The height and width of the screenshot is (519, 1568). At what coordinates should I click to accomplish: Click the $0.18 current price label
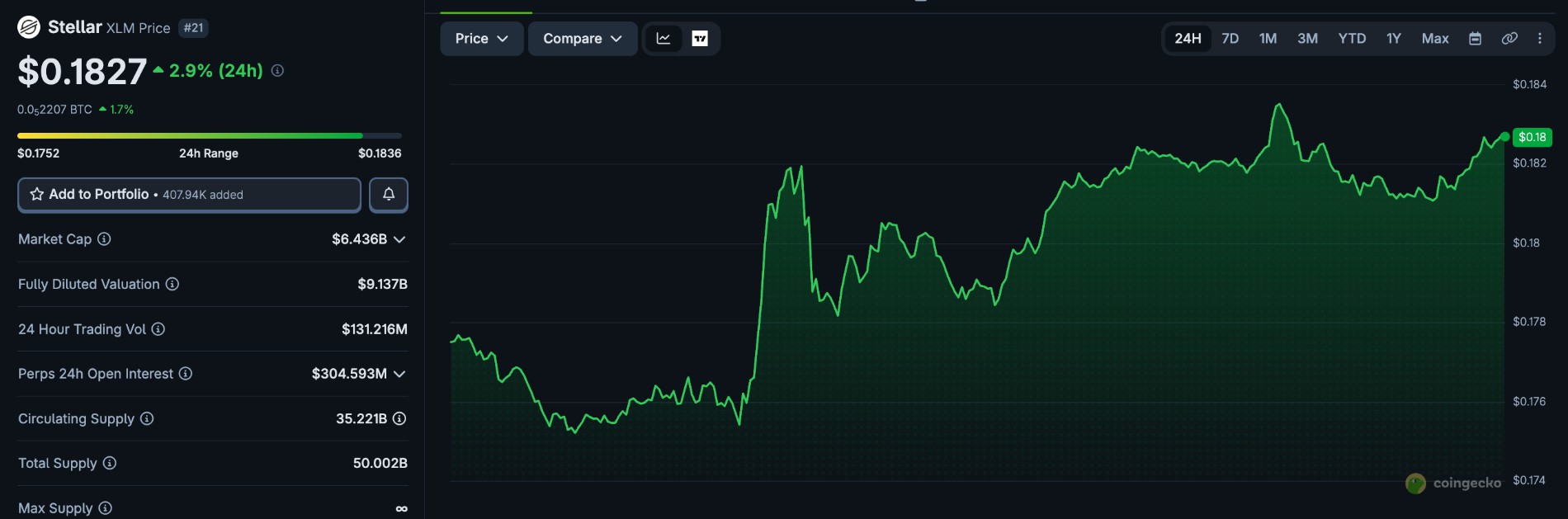coord(1533,137)
